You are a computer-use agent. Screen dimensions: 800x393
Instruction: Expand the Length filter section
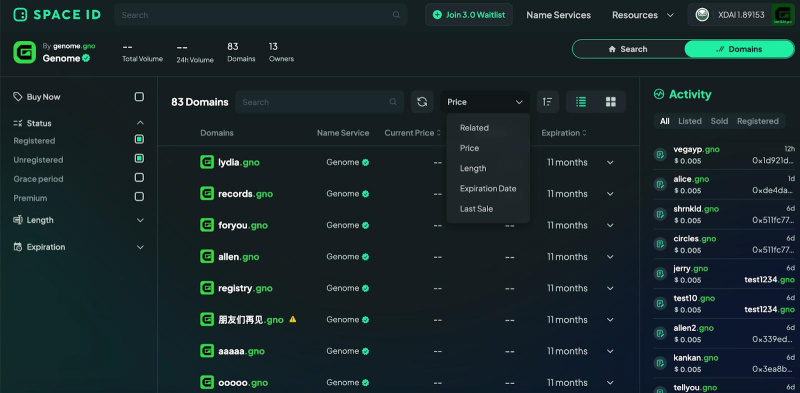coord(79,220)
